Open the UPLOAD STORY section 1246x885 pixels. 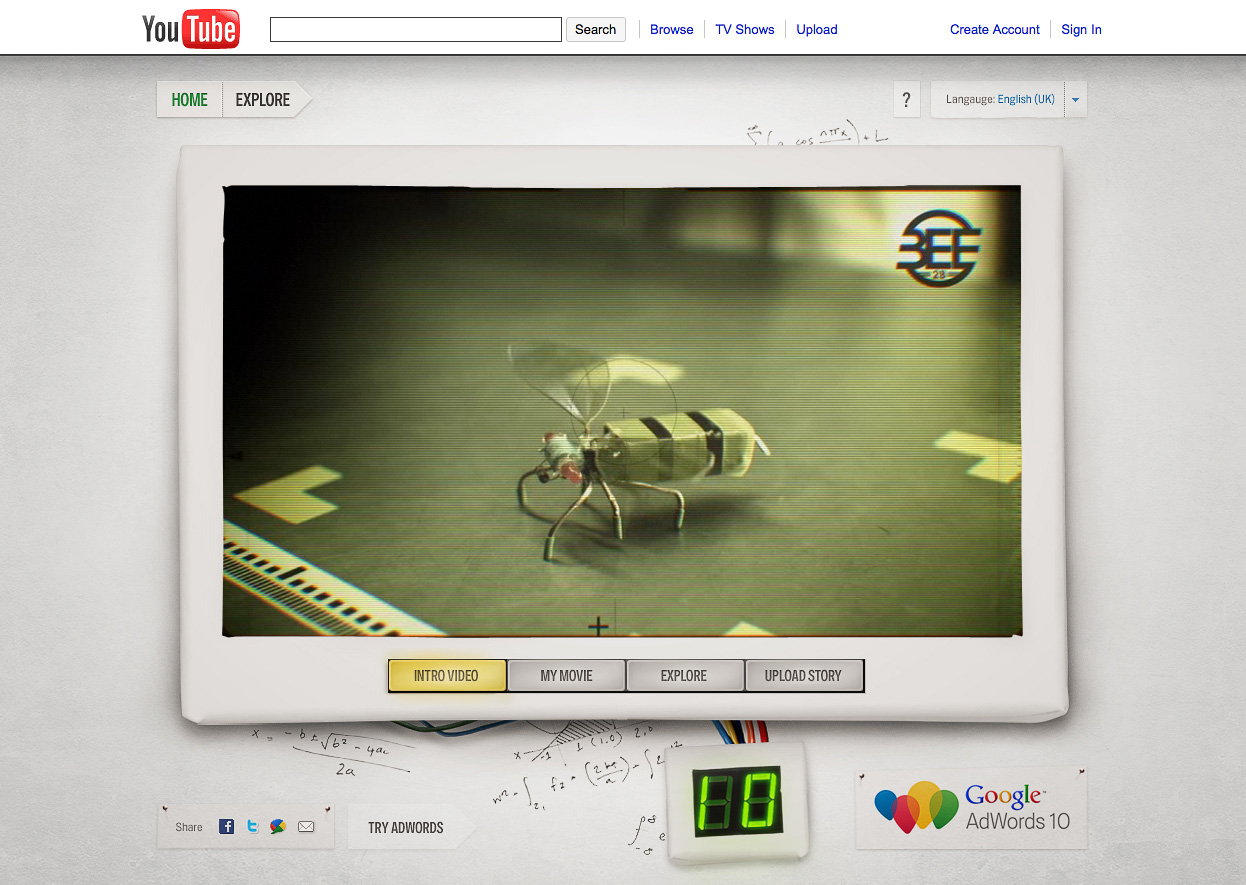803,675
